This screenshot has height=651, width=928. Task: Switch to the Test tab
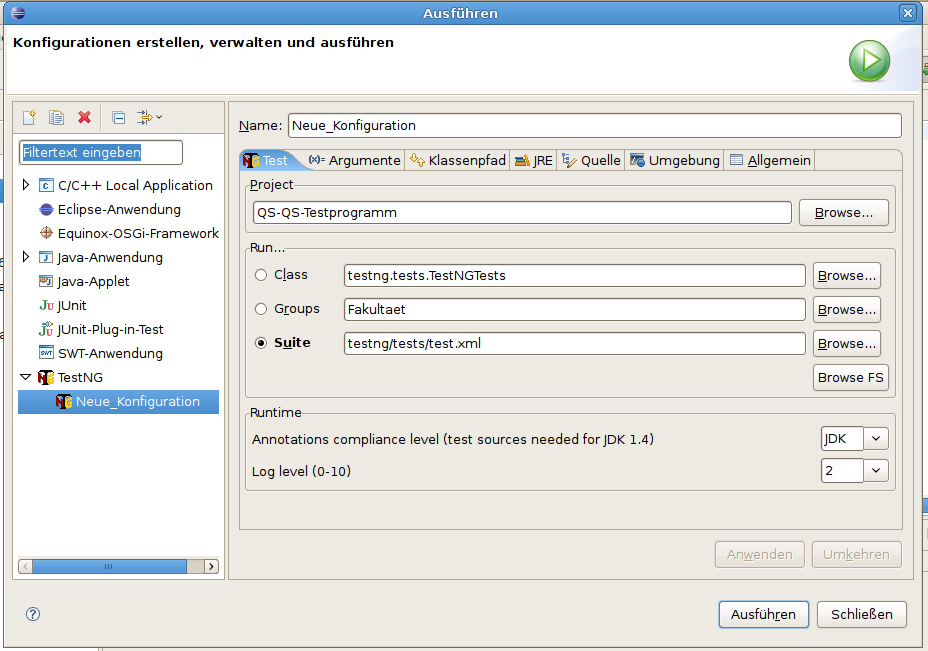point(266,160)
